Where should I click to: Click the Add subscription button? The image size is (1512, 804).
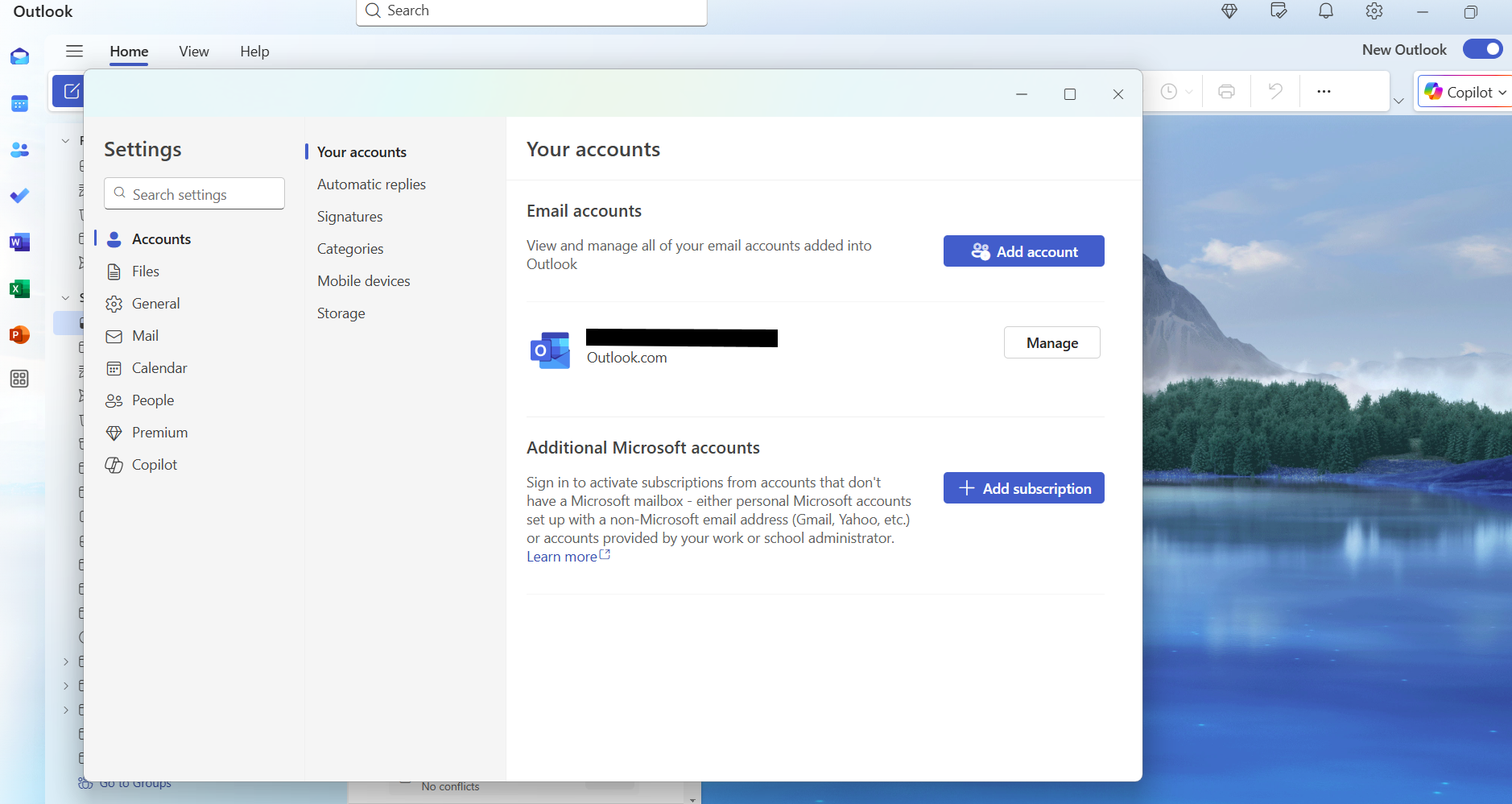(1023, 487)
